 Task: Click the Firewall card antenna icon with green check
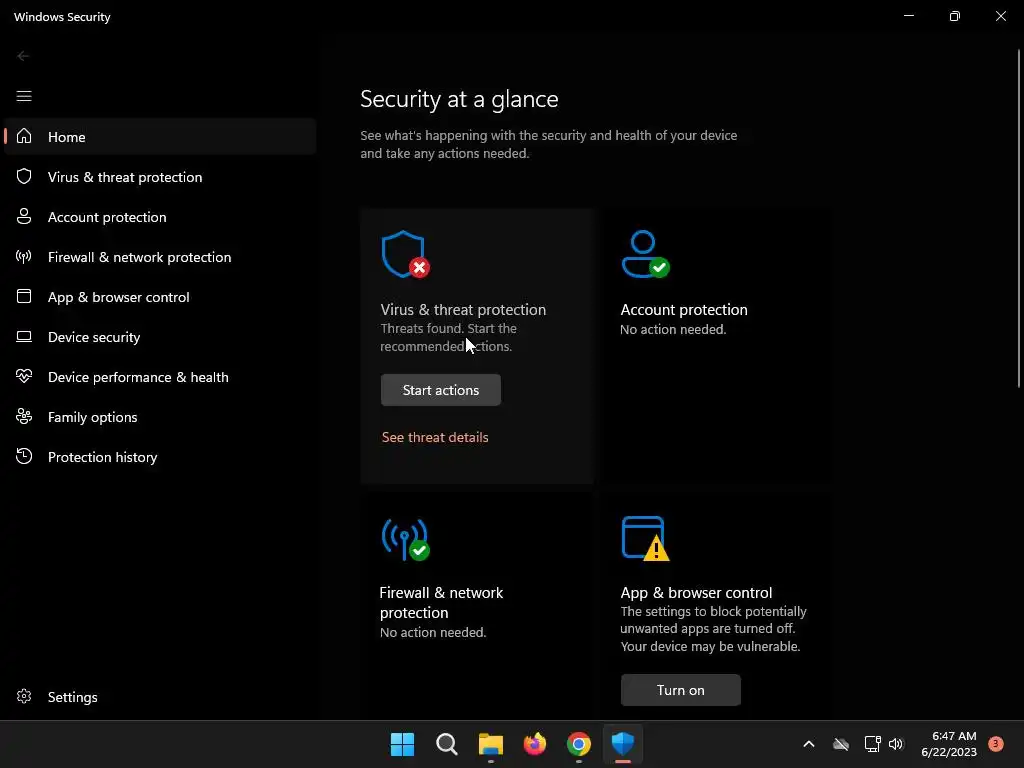click(x=406, y=539)
